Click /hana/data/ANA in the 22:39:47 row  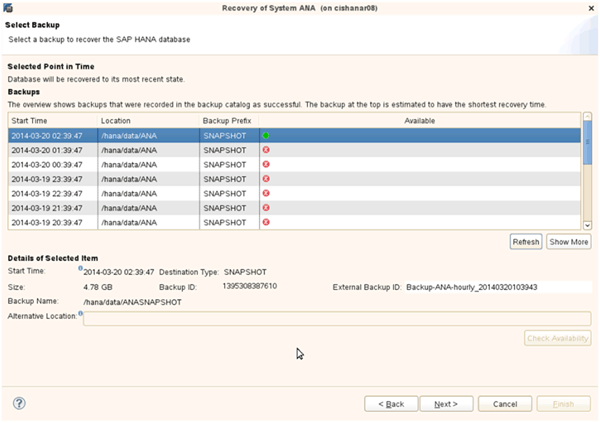[129, 194]
